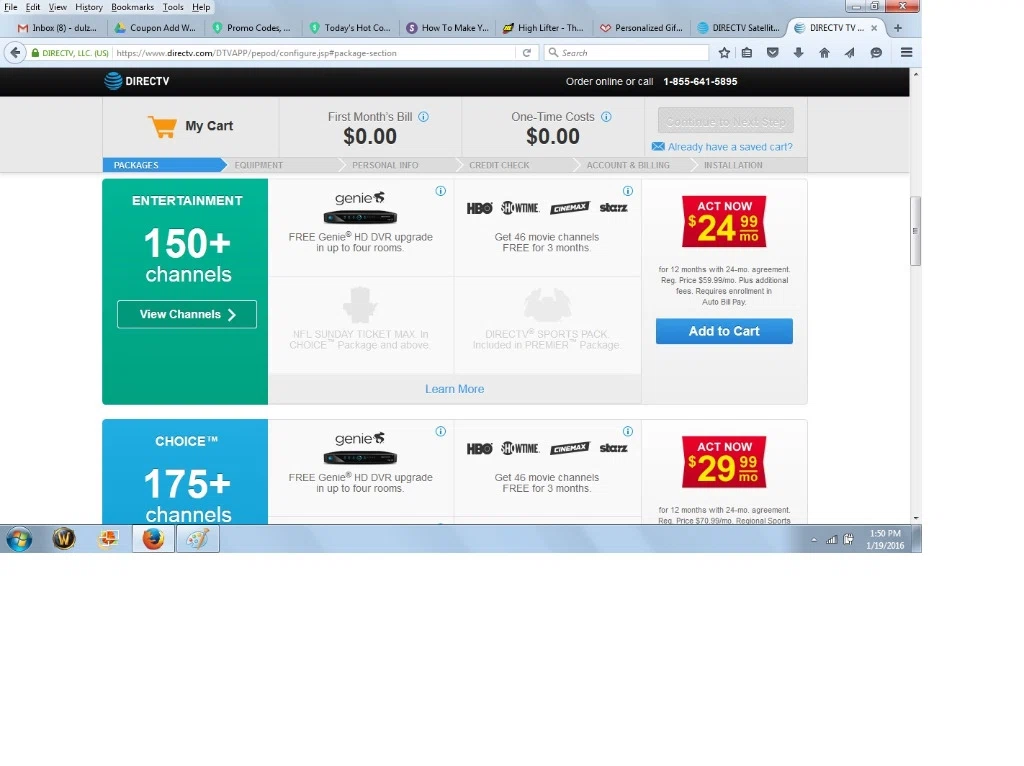Click the address bar URL field

tap(313, 53)
